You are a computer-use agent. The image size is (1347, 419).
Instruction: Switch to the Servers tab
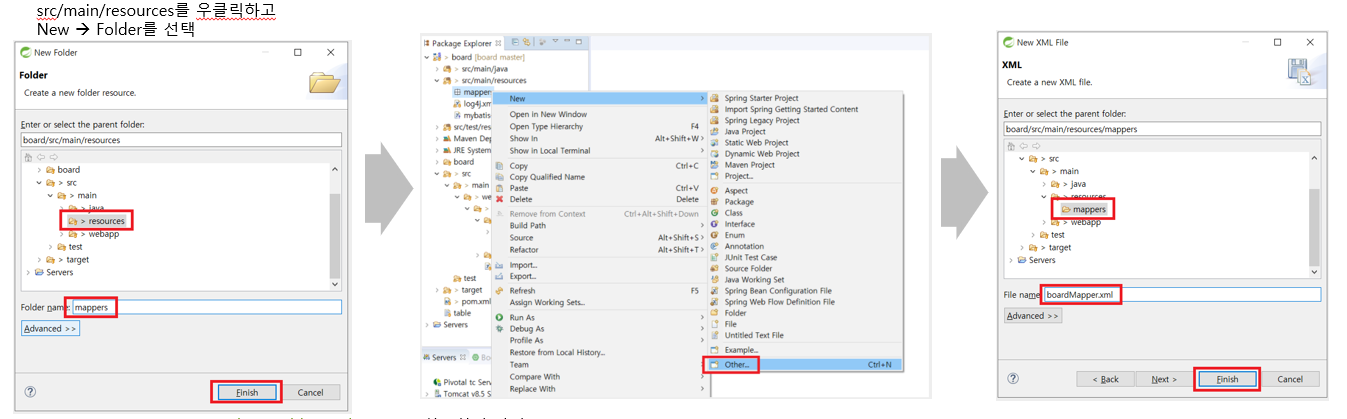443,357
